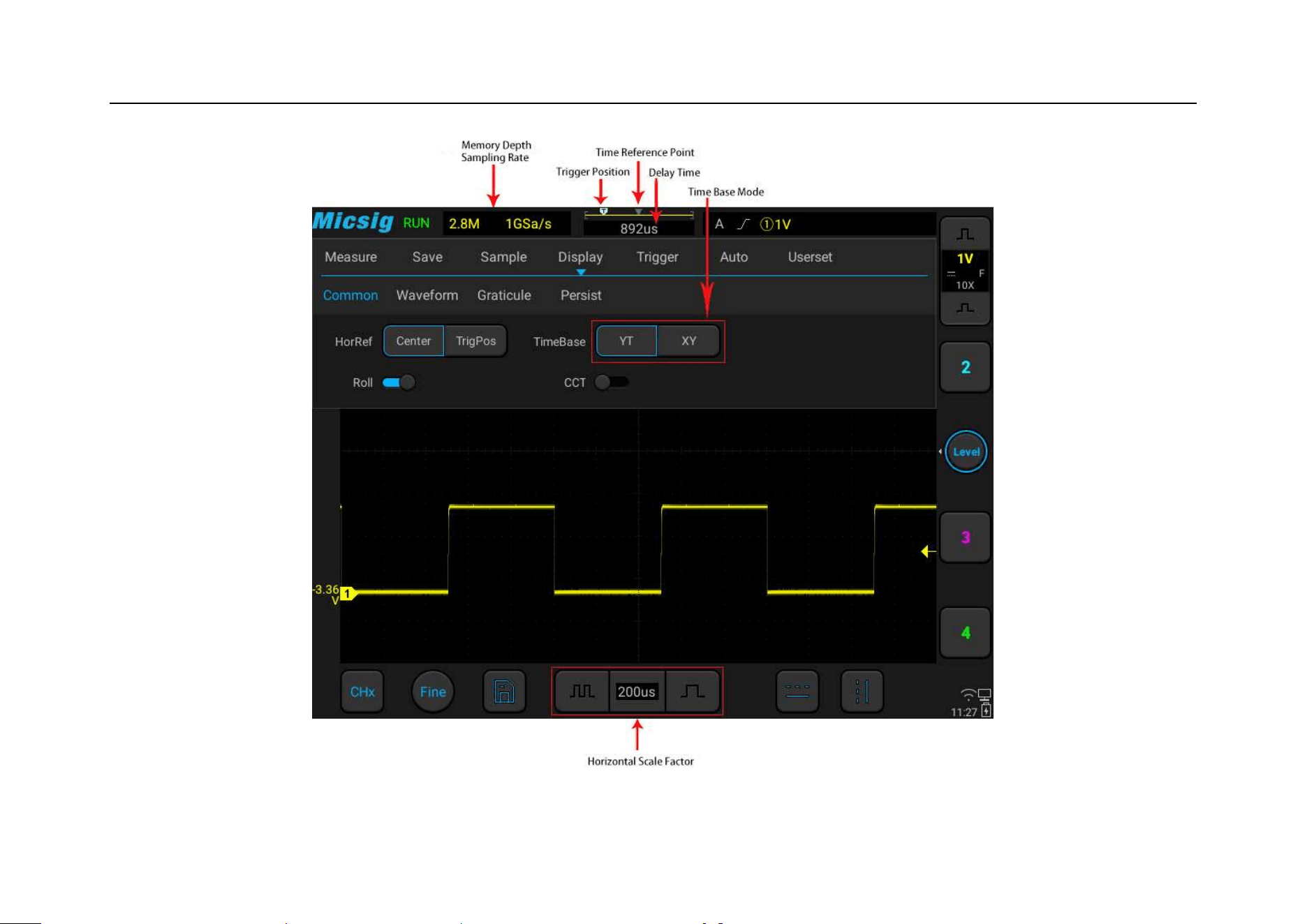
Task: Click the save floppy disk icon
Action: coord(504,692)
